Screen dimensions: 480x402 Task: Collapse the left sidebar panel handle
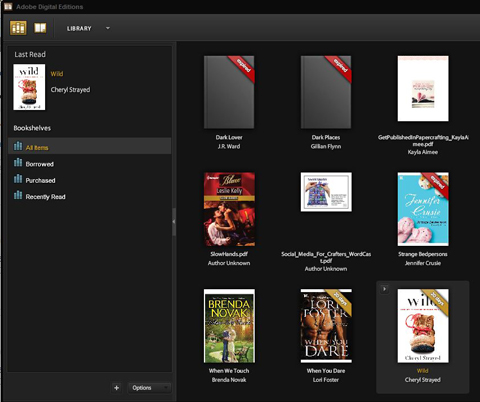pyautogui.click(x=174, y=222)
